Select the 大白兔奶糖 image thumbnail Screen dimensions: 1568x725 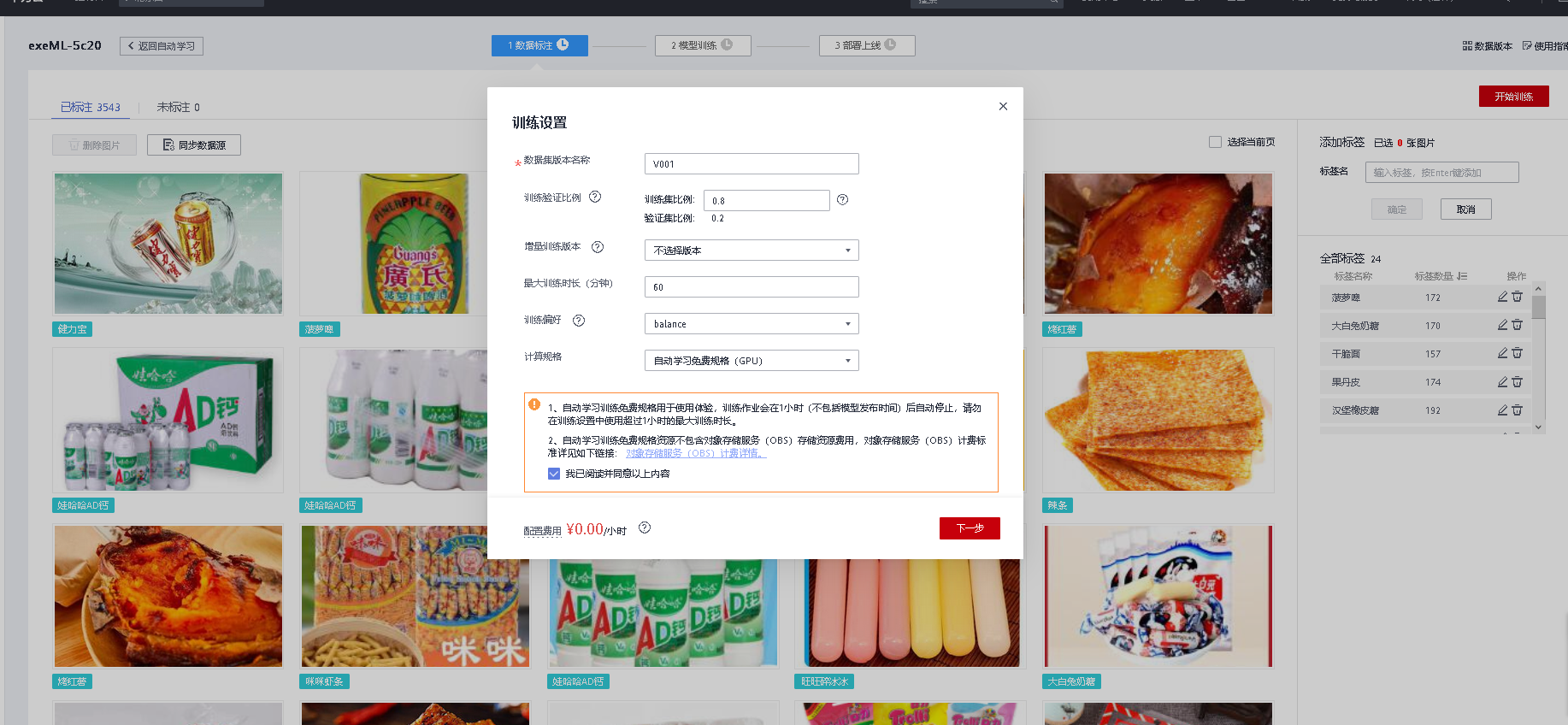coord(1158,596)
